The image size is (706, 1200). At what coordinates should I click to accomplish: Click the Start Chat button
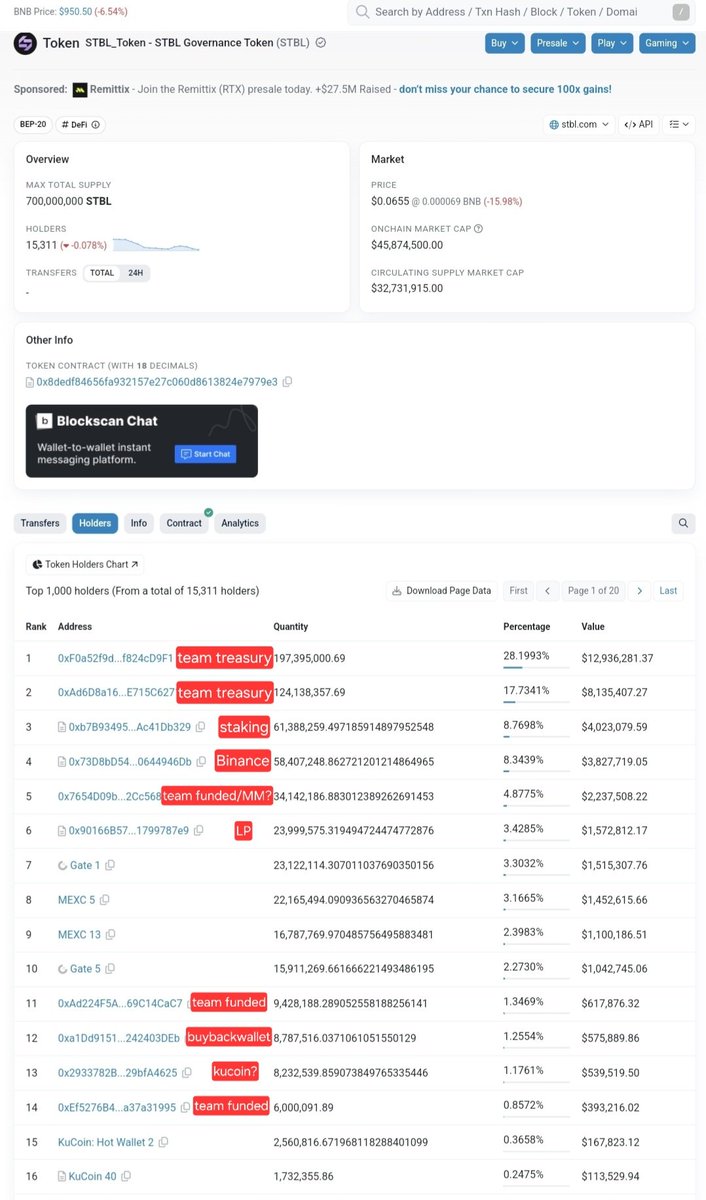coord(205,454)
